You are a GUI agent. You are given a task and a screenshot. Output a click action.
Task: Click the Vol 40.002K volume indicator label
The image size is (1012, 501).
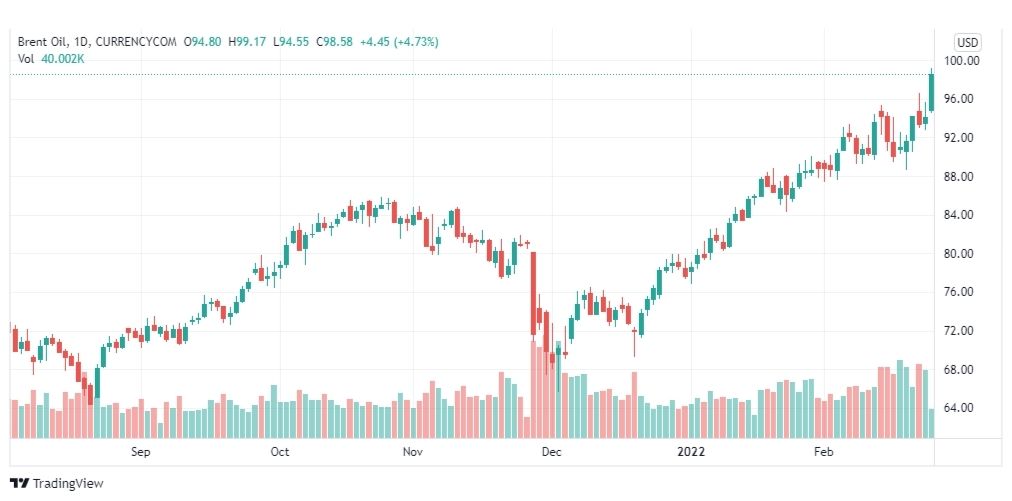click(x=51, y=59)
